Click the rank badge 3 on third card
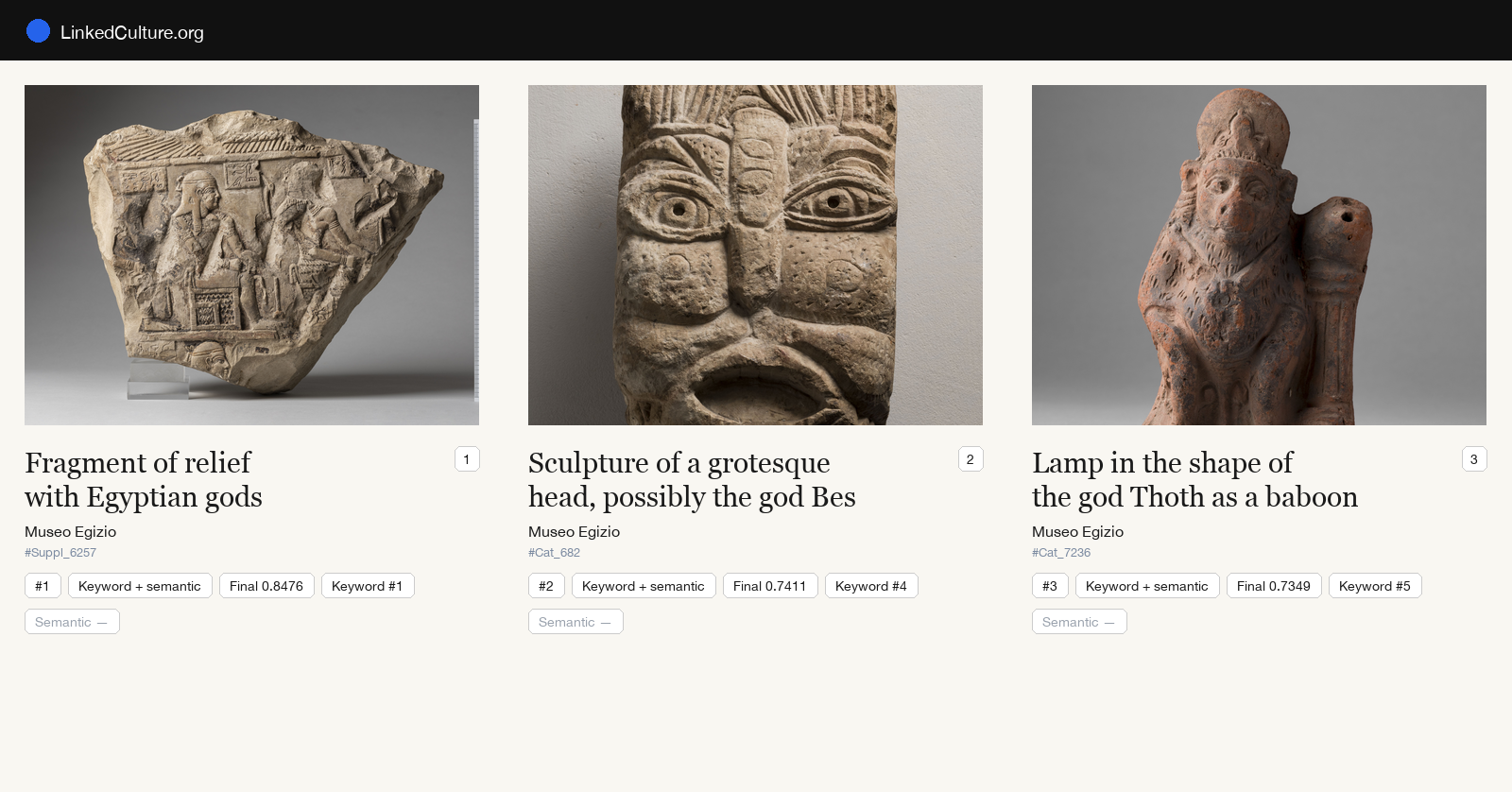Viewport: 1512px width, 792px height. coord(1474,459)
